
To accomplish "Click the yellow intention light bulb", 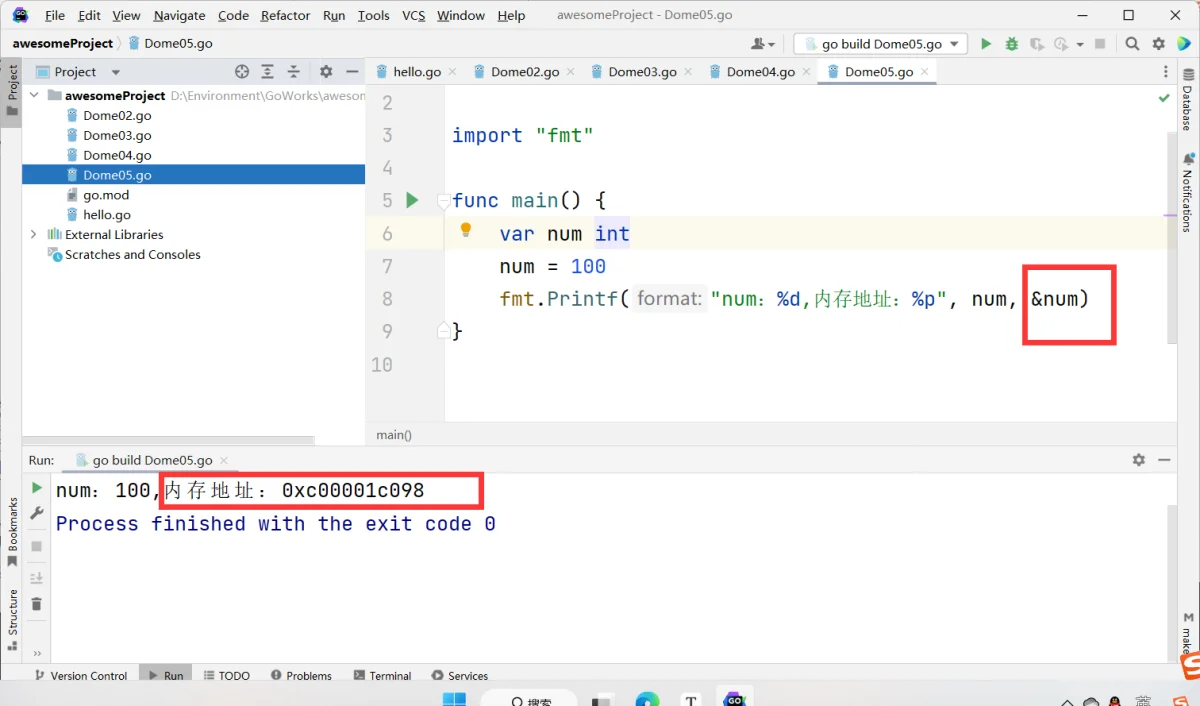I will coord(465,230).
